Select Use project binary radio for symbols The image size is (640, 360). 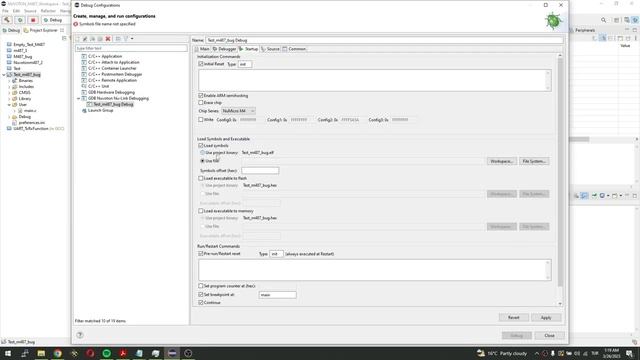click(202, 153)
